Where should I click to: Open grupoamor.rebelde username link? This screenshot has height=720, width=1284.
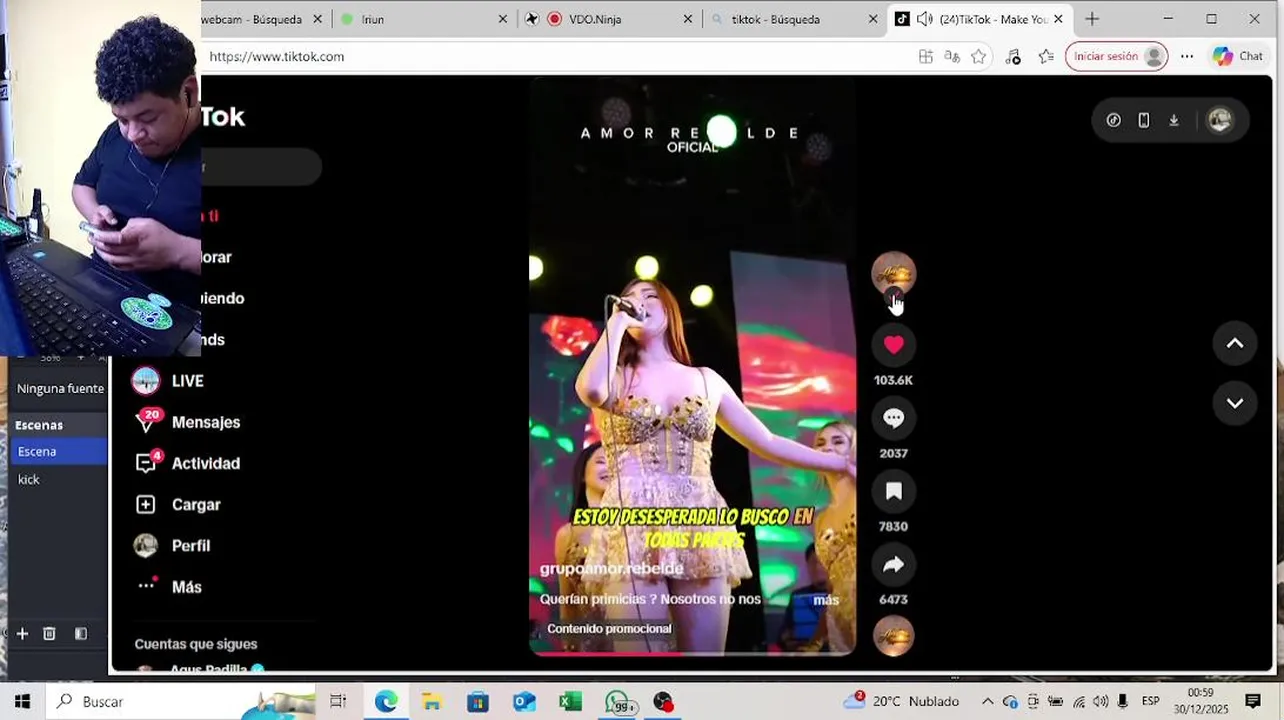point(612,569)
